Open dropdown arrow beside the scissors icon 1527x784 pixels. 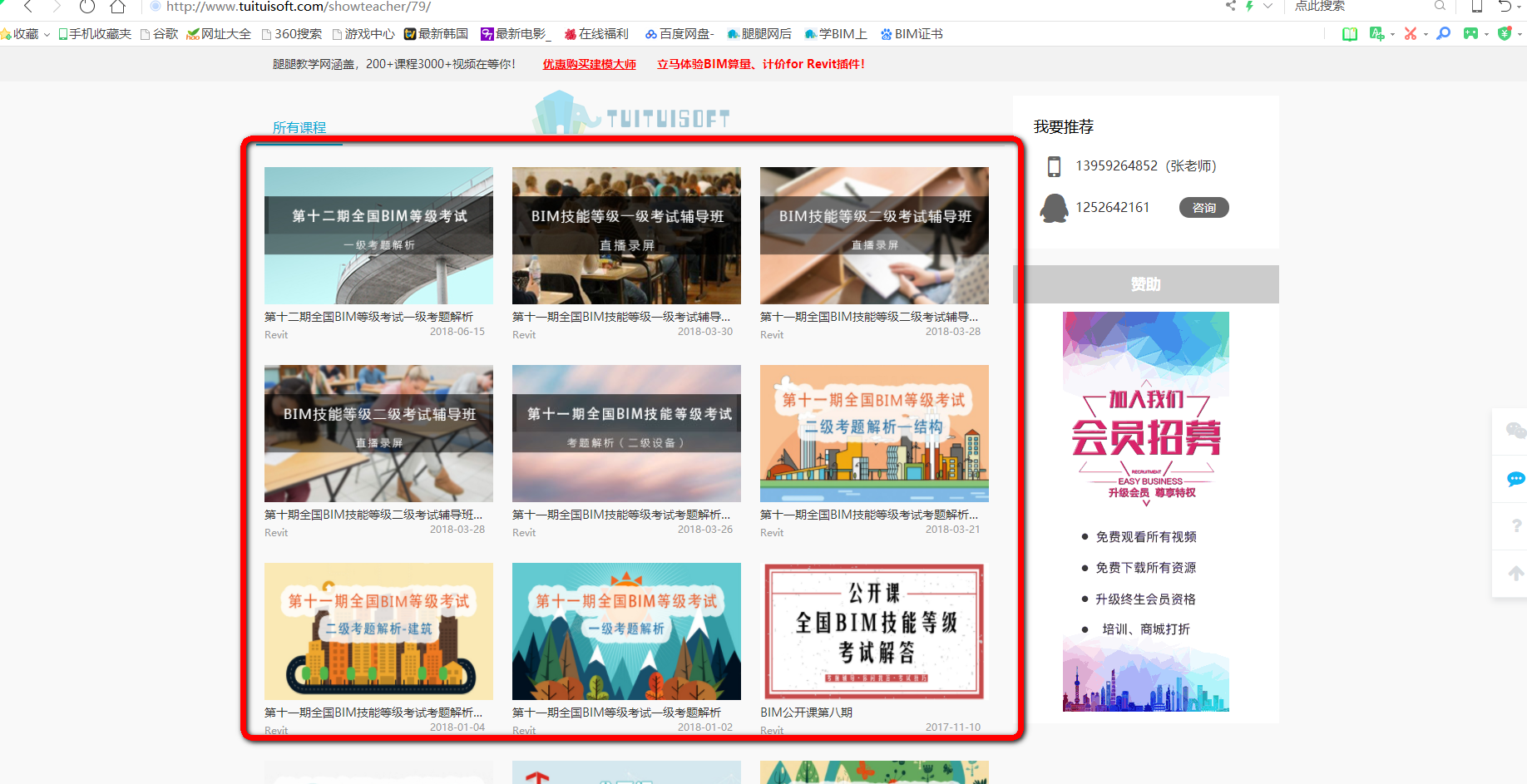(x=1426, y=35)
